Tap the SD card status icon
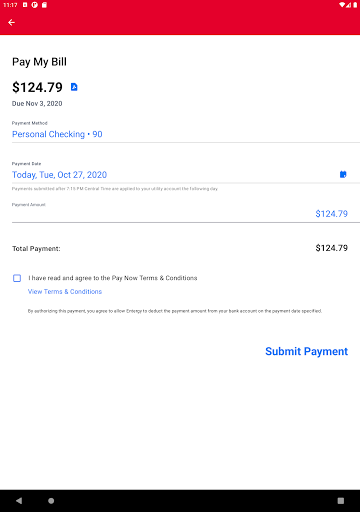The height and width of the screenshot is (512, 360). tap(44, 5)
